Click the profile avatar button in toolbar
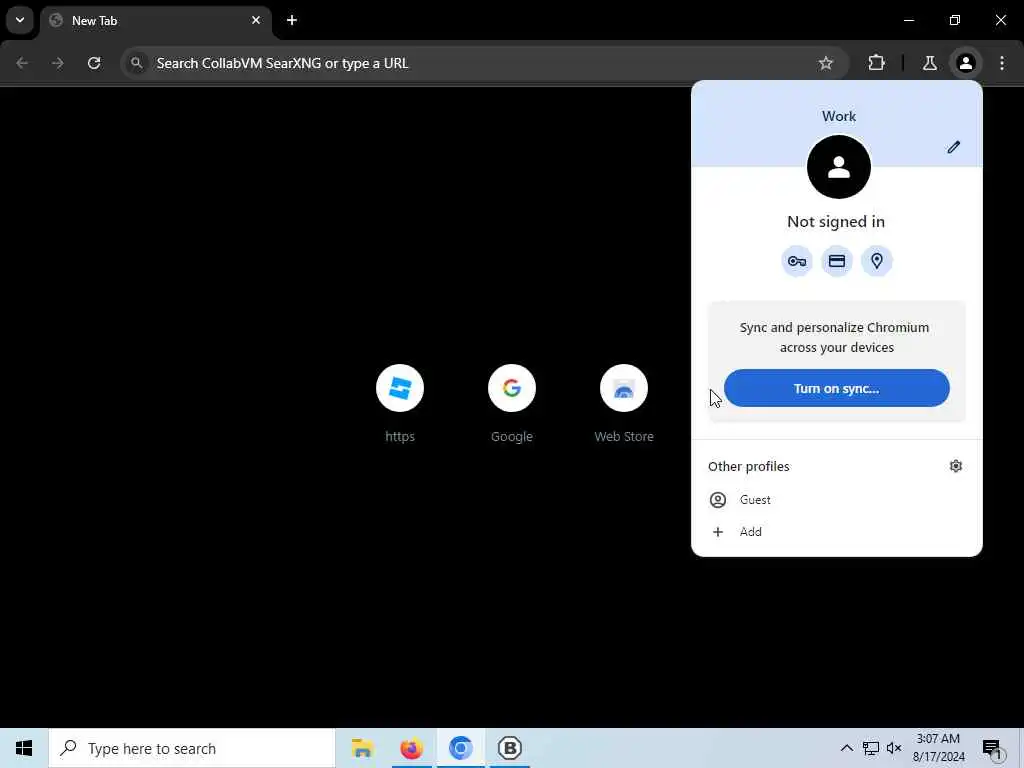1024x768 pixels. click(x=965, y=63)
